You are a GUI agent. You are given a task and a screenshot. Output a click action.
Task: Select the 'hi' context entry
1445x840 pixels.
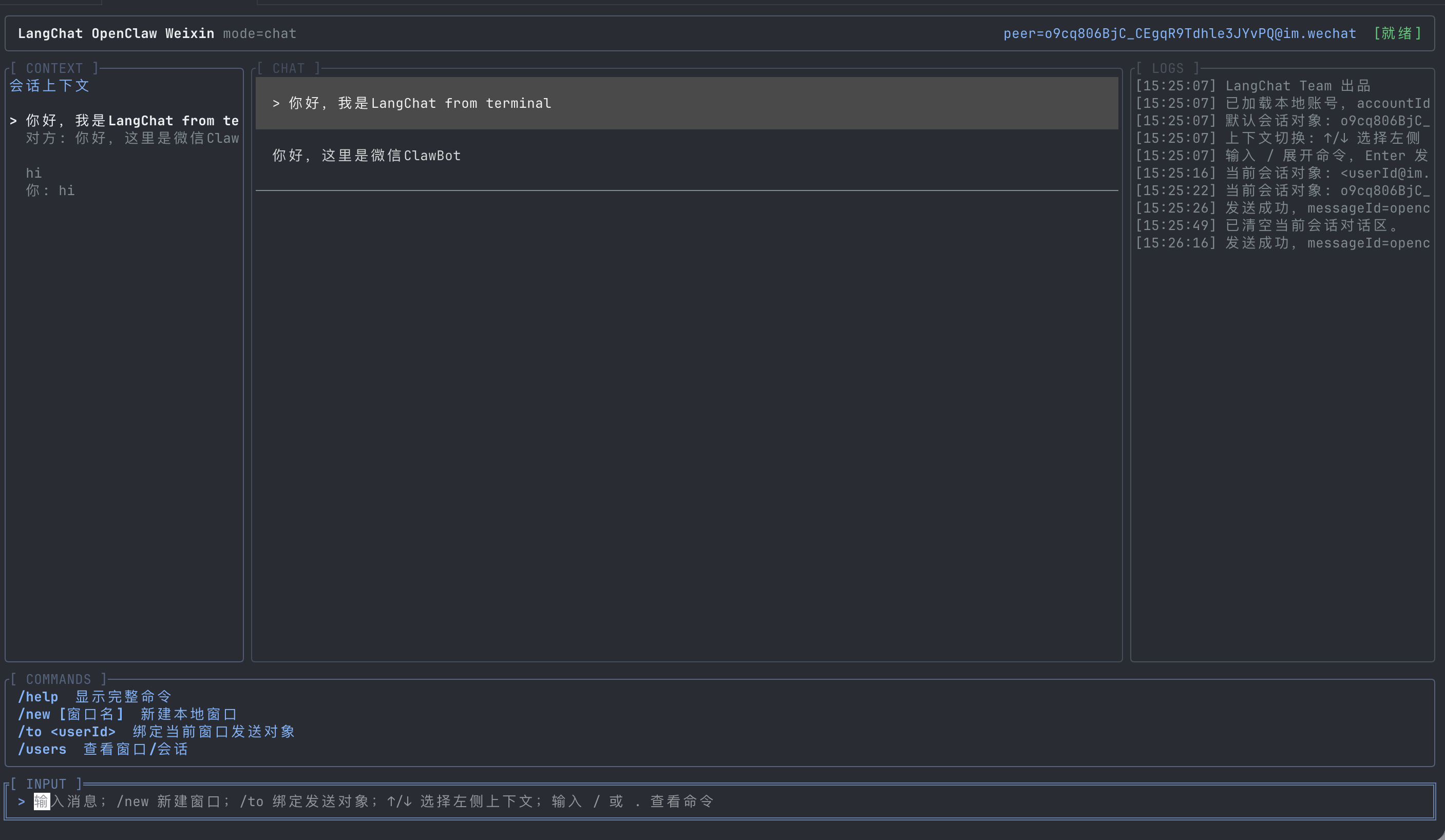point(34,173)
